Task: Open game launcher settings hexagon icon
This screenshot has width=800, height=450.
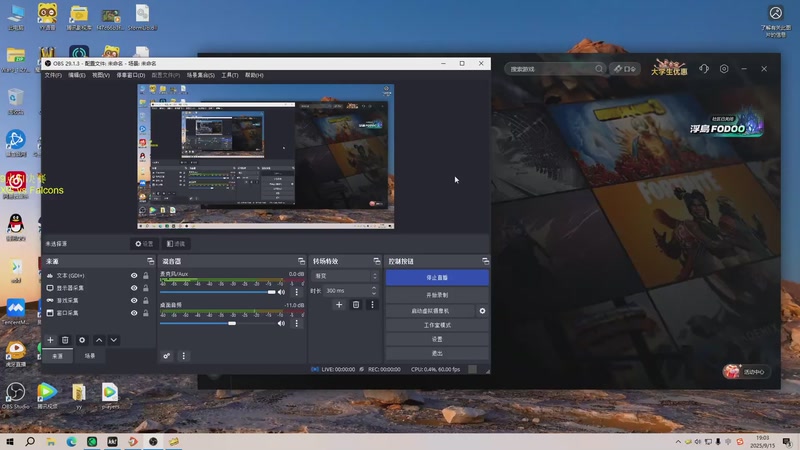Action: [x=724, y=69]
